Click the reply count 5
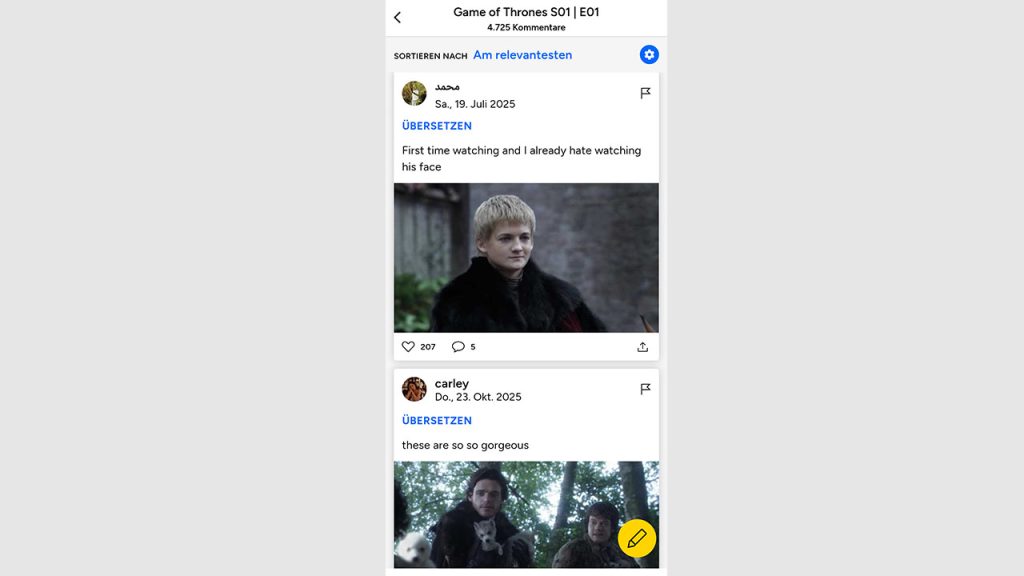This screenshot has height=576, width=1024. click(473, 347)
